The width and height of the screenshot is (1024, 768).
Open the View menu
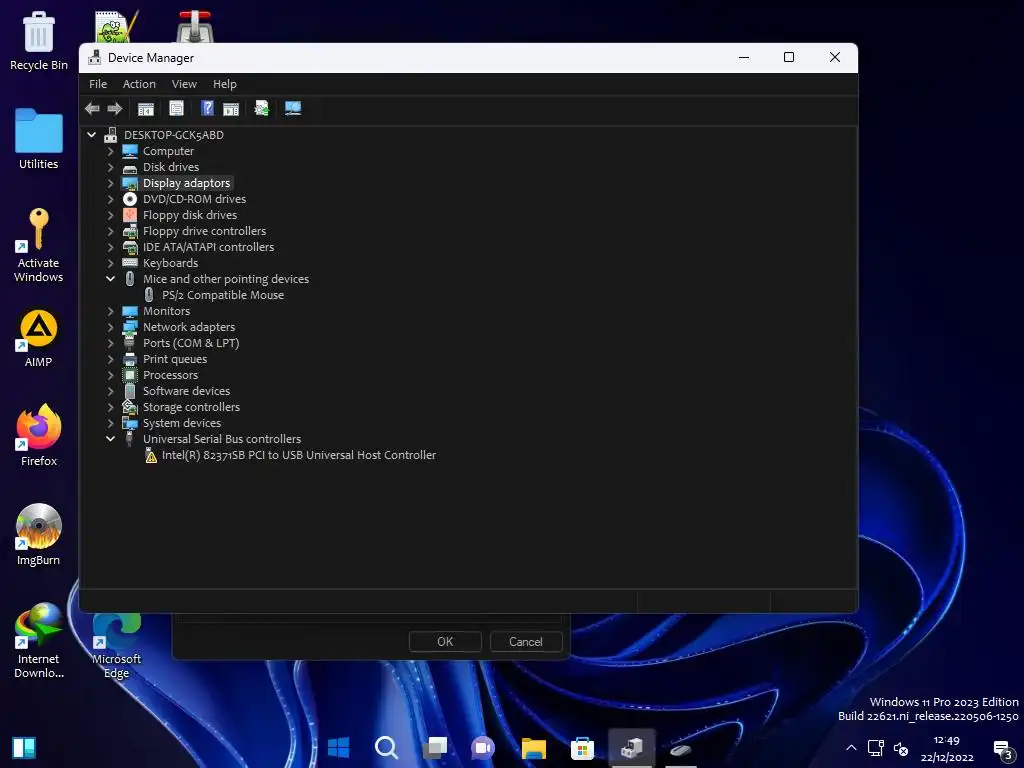point(184,84)
